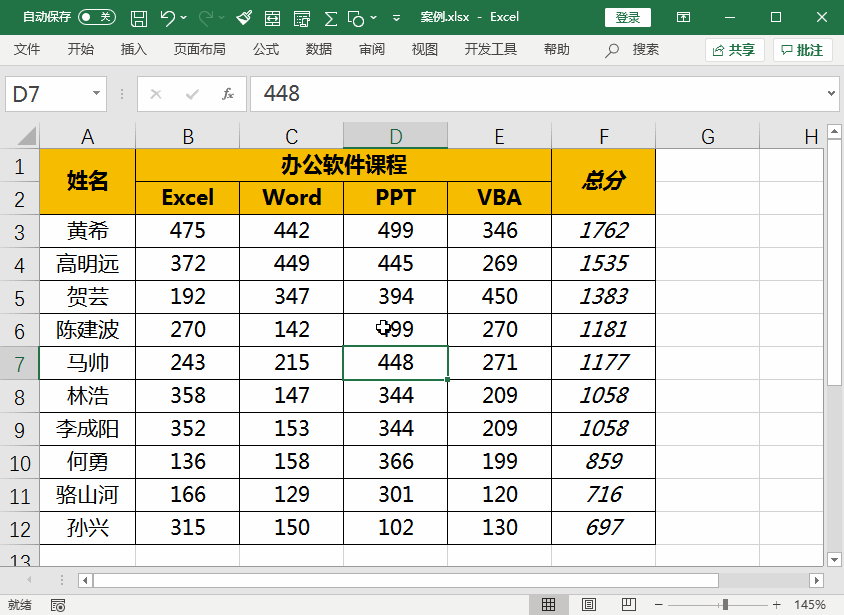Open the 数据 ribbon tab
The height and width of the screenshot is (615, 844).
[x=319, y=50]
